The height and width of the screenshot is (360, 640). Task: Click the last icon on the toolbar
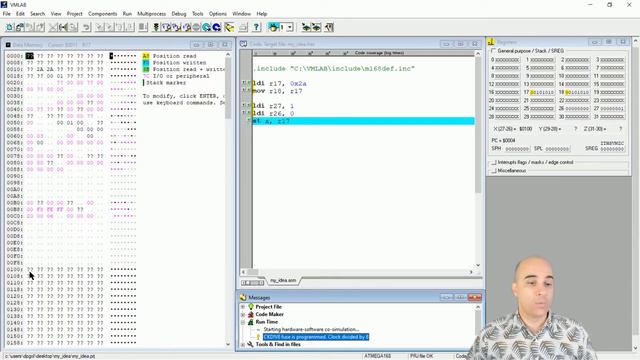pyautogui.click(x=329, y=27)
